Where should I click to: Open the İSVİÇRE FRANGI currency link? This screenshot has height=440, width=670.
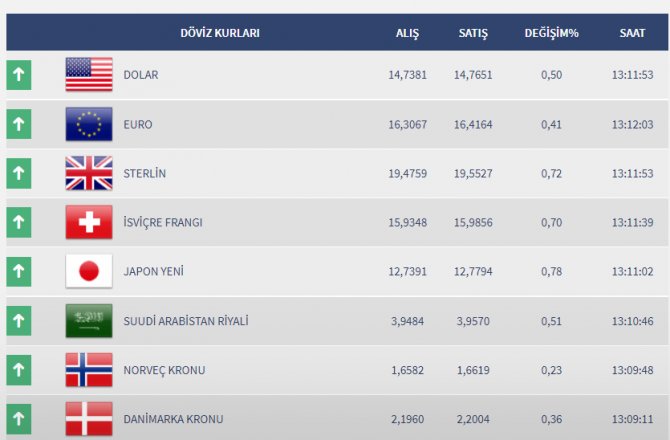[x=162, y=222]
